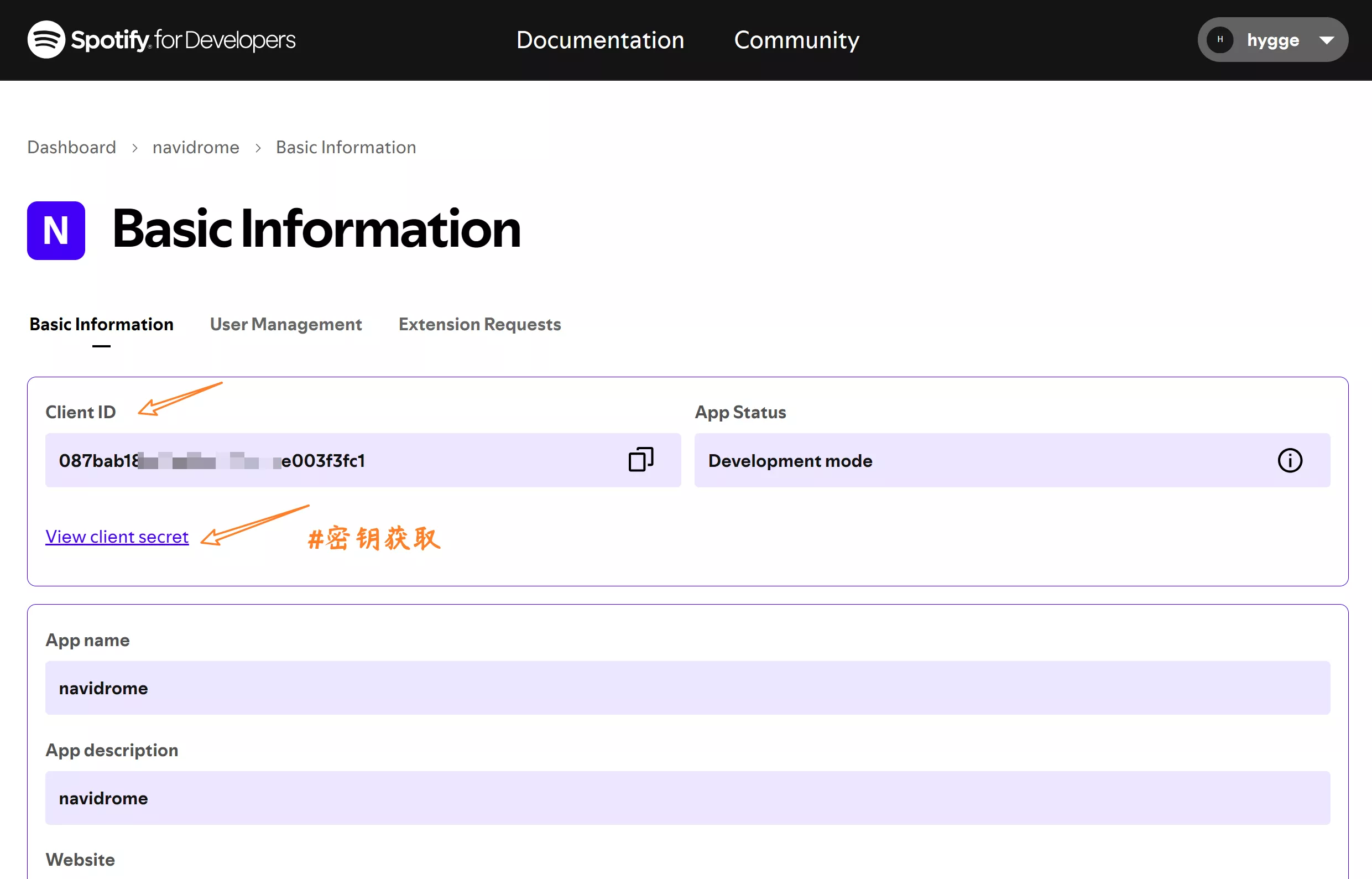Click Basic Information breadcrumb item

click(346, 147)
